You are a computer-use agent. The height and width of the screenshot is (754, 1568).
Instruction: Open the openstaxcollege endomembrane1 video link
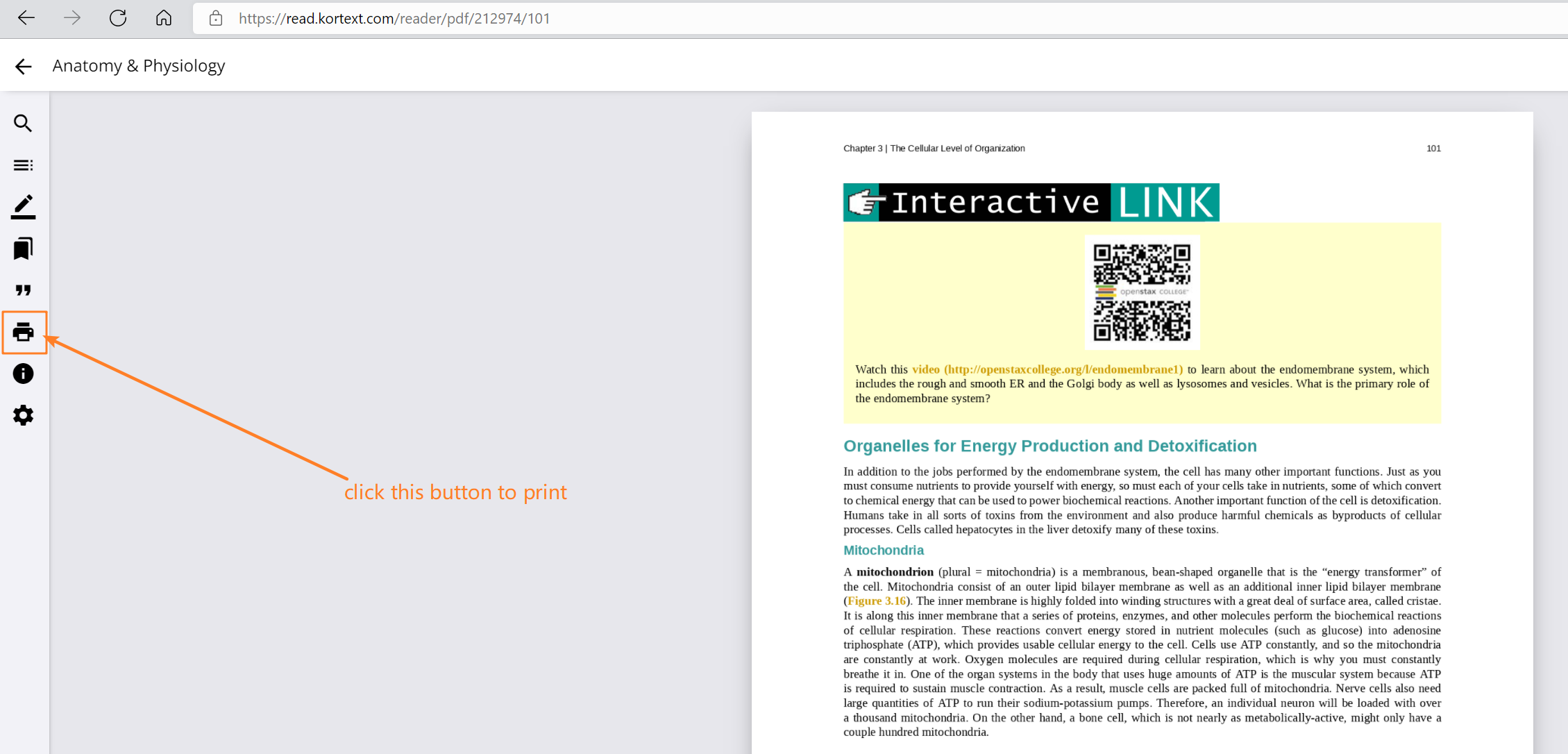click(1047, 369)
